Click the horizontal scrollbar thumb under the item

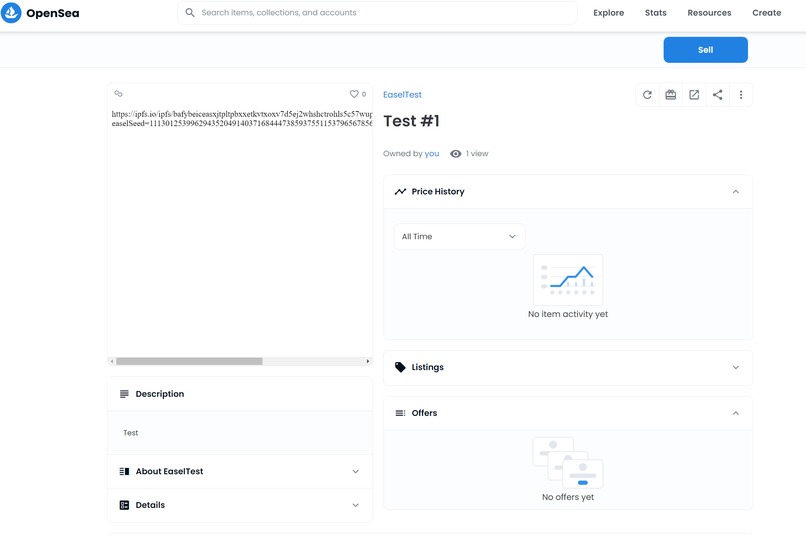[189, 361]
